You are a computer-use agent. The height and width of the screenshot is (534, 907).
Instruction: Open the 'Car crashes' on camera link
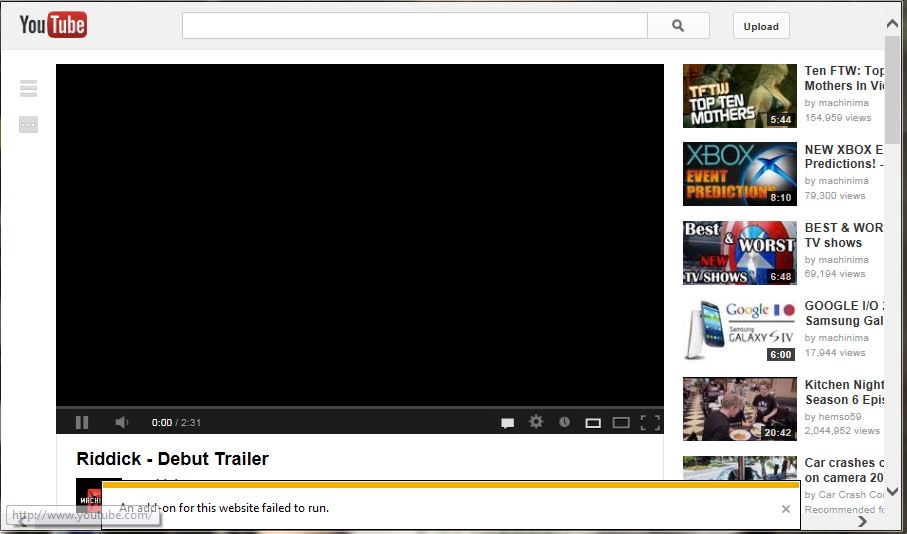(844, 470)
